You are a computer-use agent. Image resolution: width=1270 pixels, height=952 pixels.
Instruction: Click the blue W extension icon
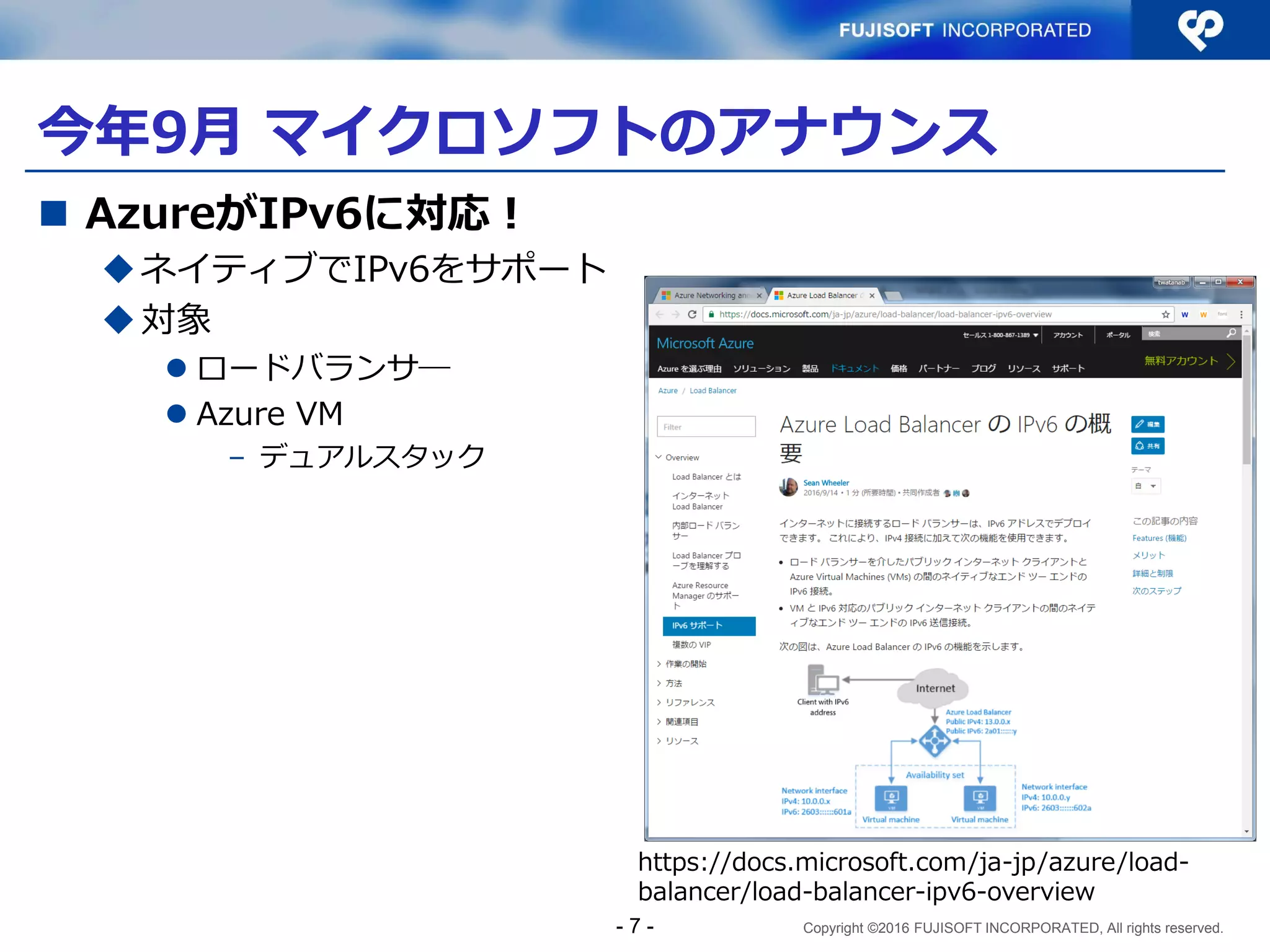(x=1184, y=315)
